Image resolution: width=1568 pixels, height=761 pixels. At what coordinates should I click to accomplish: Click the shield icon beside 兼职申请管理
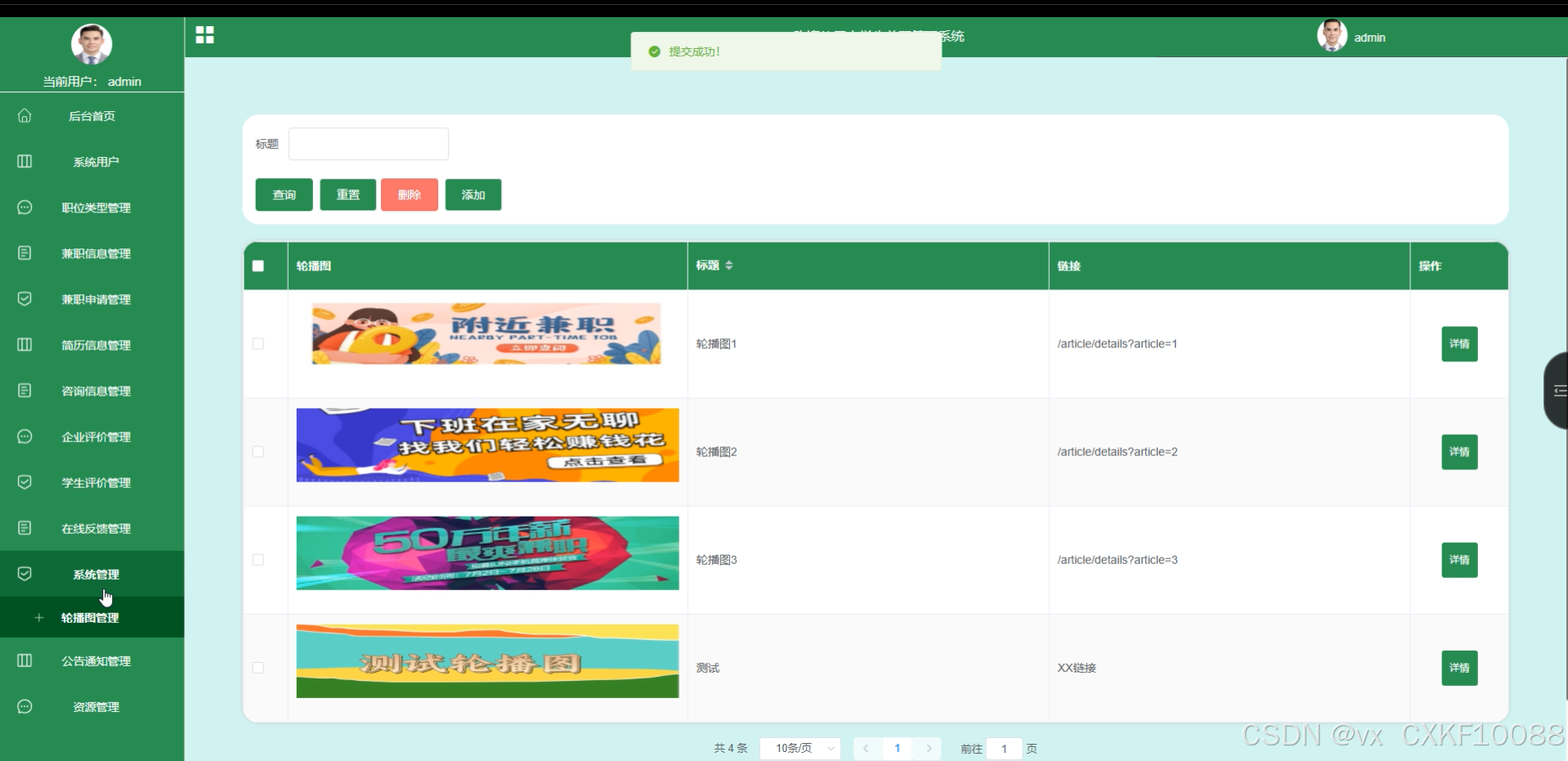(x=25, y=299)
